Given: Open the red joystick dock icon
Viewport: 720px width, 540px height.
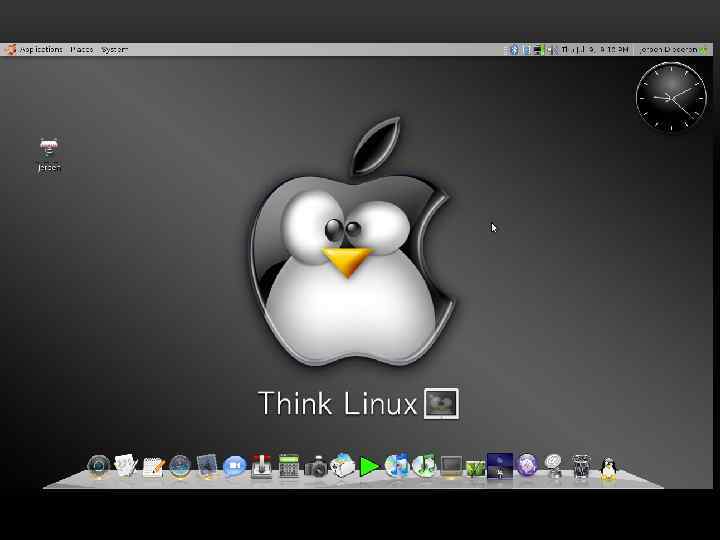Looking at the screenshot, I should (261, 466).
